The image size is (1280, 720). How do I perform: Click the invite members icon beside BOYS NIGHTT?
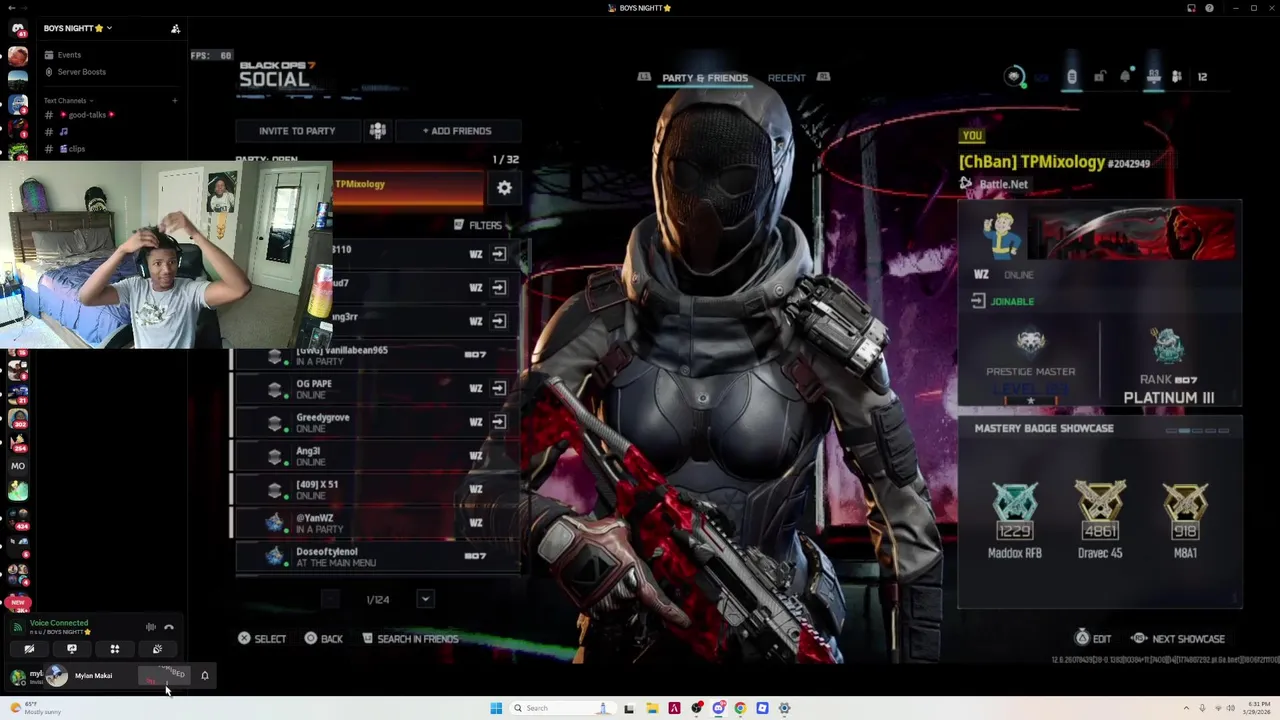coord(175,29)
